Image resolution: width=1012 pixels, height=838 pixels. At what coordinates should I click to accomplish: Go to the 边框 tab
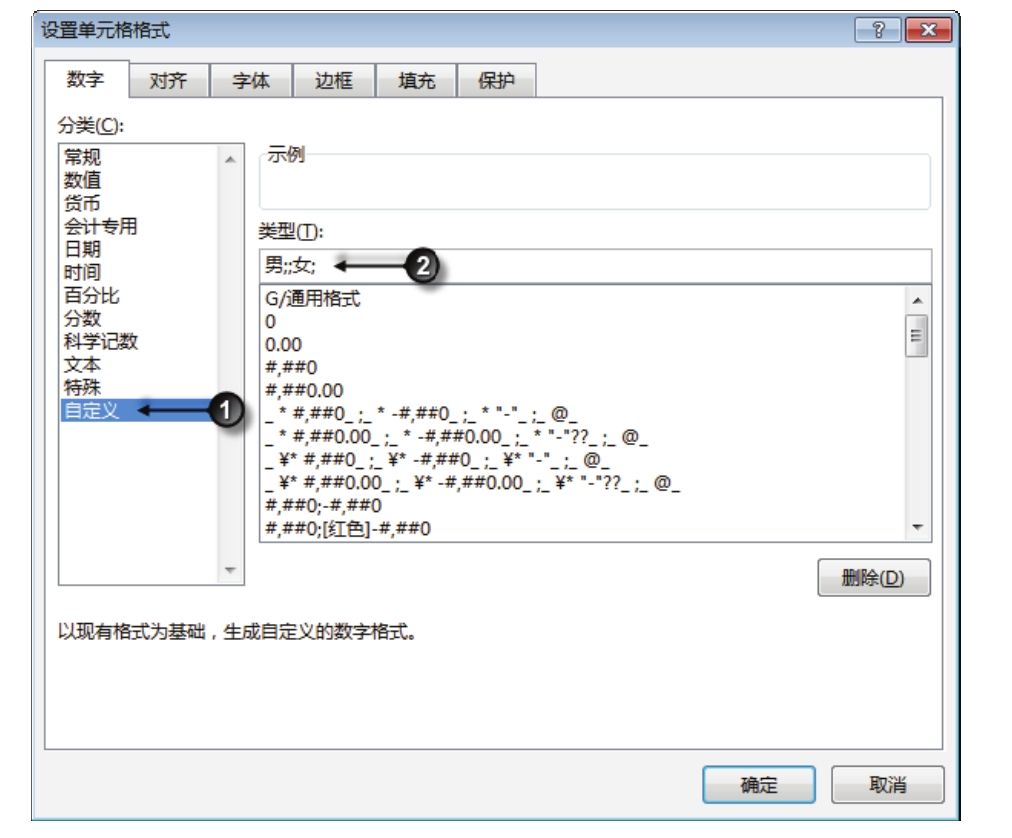pyautogui.click(x=333, y=82)
